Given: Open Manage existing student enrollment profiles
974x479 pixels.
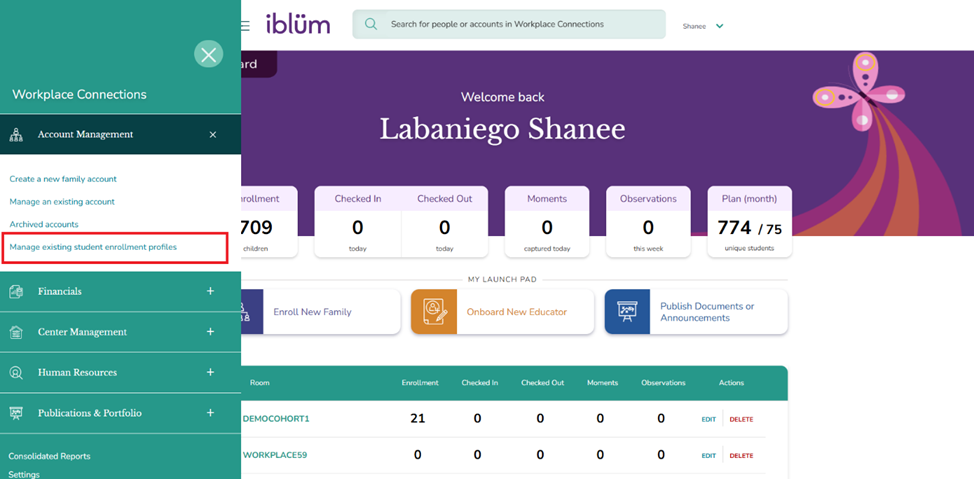Looking at the screenshot, I should pos(91,246).
